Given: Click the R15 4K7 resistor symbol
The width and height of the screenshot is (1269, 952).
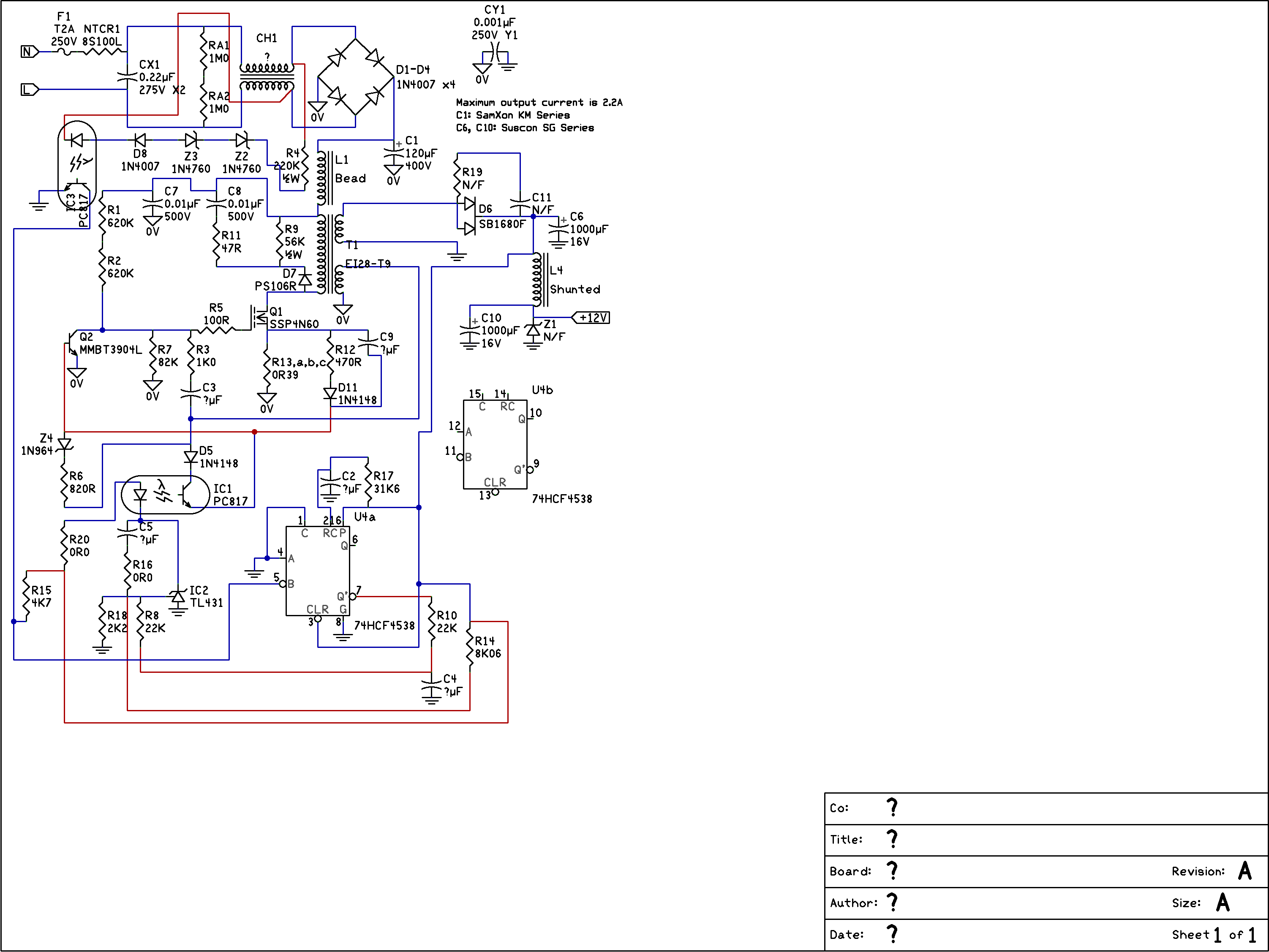Looking at the screenshot, I should (x=26, y=596).
